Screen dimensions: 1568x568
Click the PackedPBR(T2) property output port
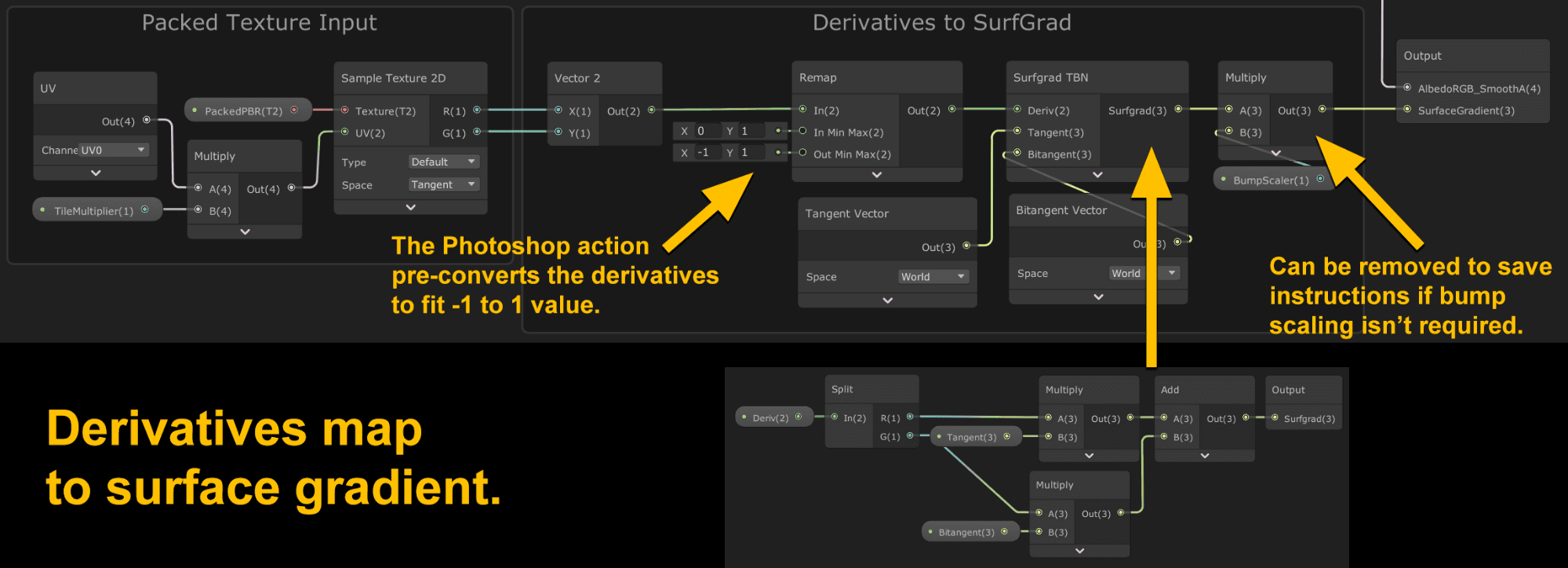click(294, 110)
